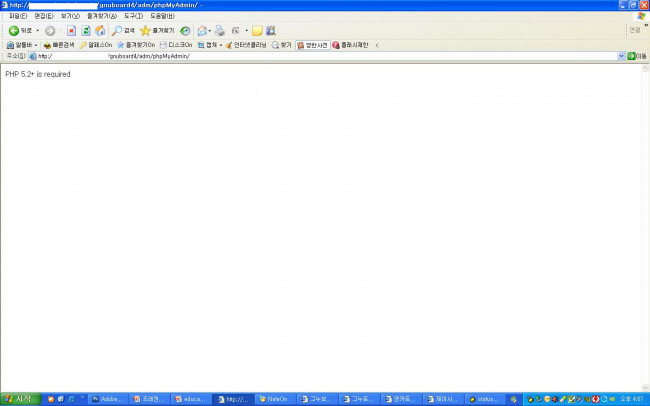Click the yellow note toolbar icon
This screenshot has width=650, height=406.
(x=257, y=31)
